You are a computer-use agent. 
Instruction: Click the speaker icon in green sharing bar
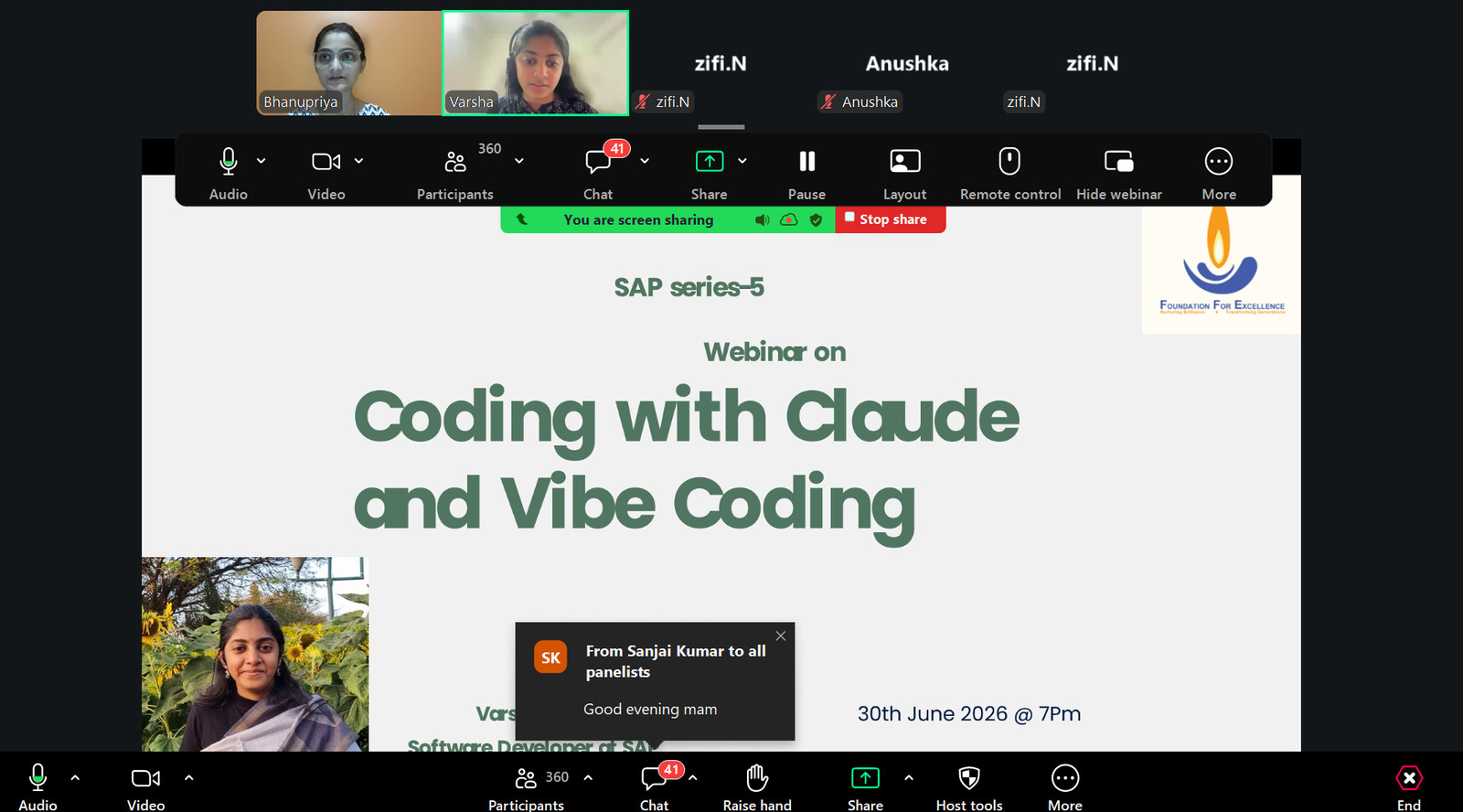click(762, 219)
